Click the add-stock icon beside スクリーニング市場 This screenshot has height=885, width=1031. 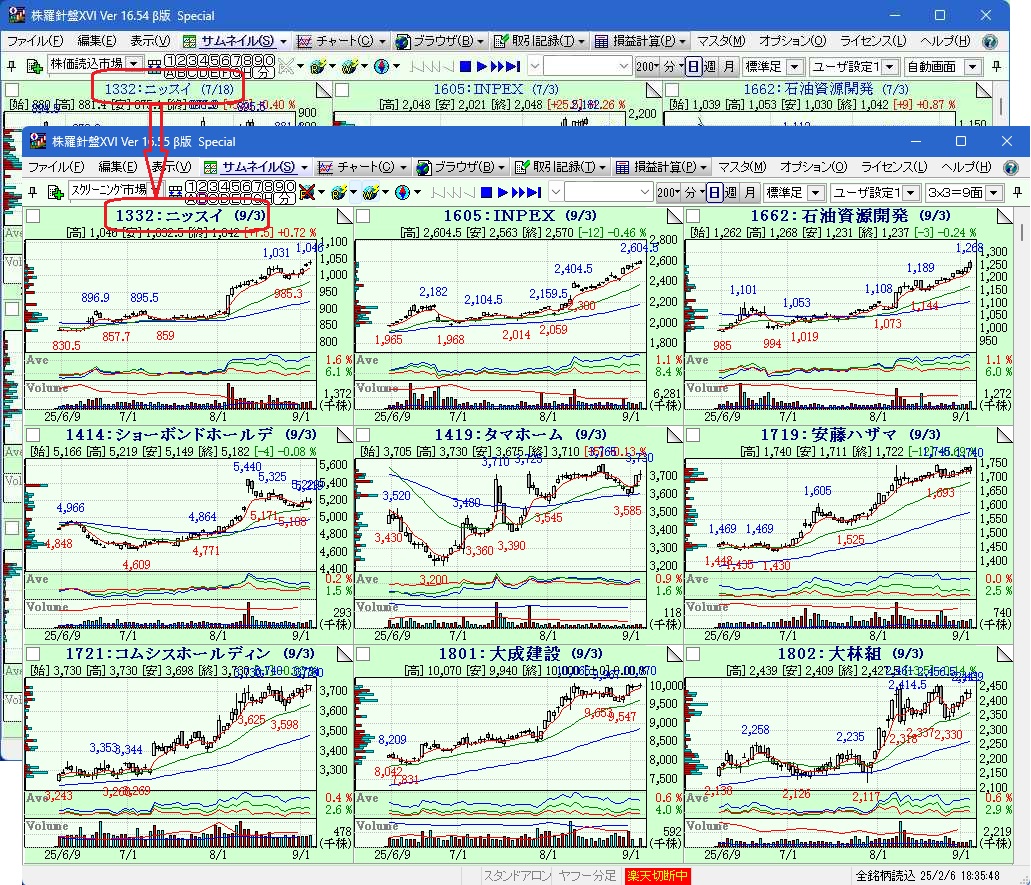pyautogui.click(x=56, y=192)
